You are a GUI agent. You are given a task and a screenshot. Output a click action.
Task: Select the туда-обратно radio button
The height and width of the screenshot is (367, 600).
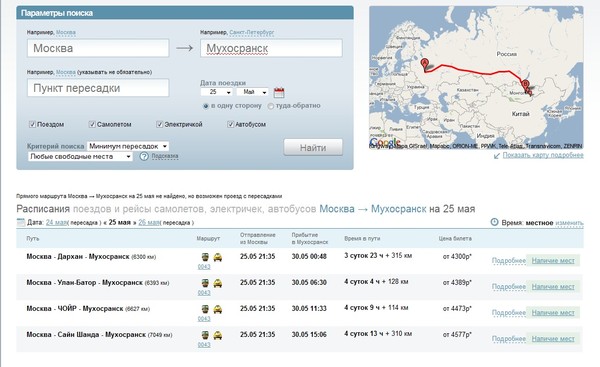point(271,106)
